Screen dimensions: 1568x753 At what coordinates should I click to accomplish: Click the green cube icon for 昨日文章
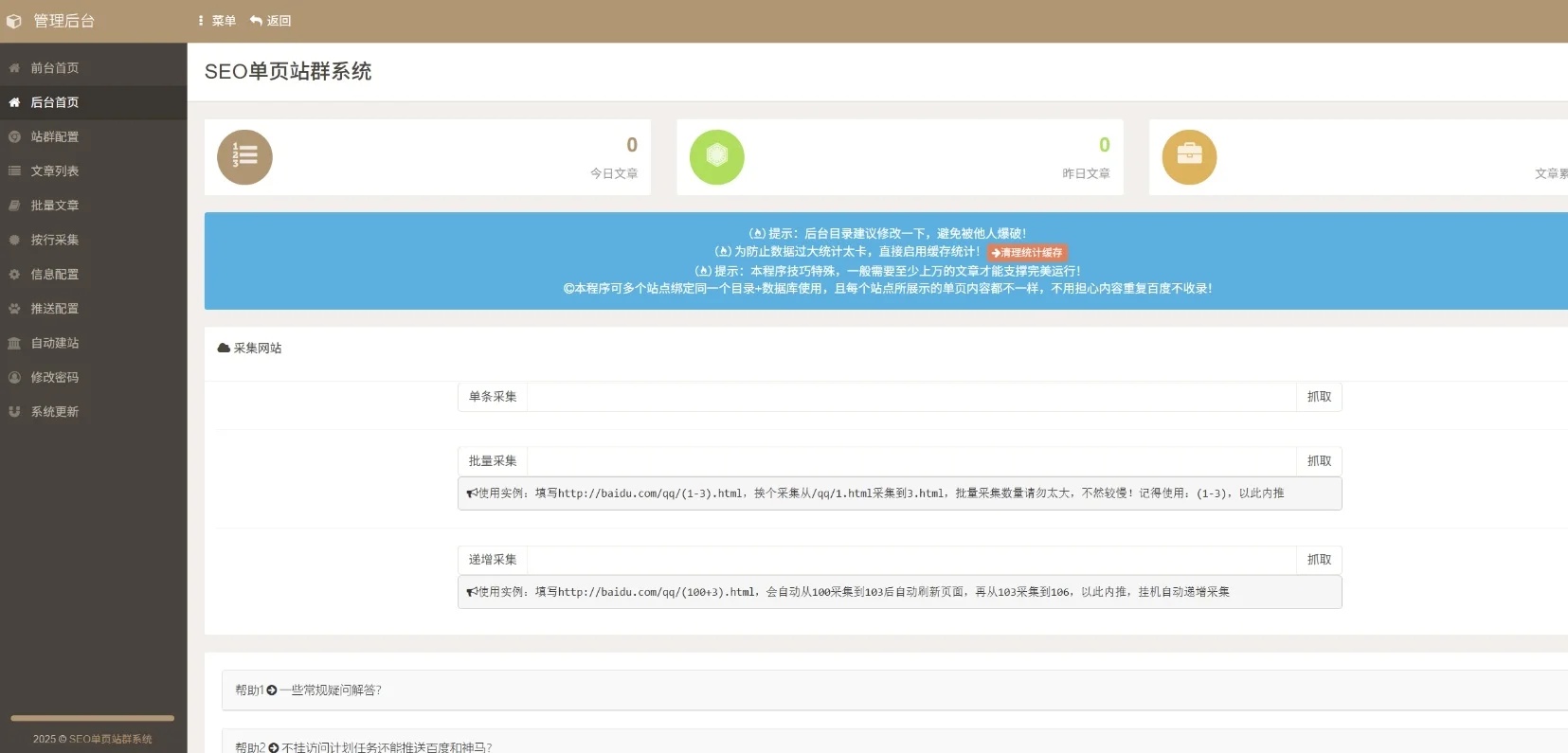click(716, 157)
